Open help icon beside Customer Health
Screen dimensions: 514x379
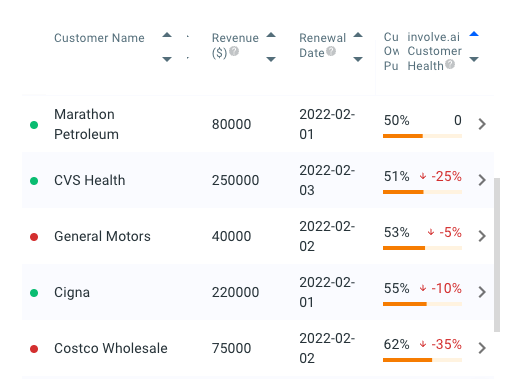click(450, 64)
